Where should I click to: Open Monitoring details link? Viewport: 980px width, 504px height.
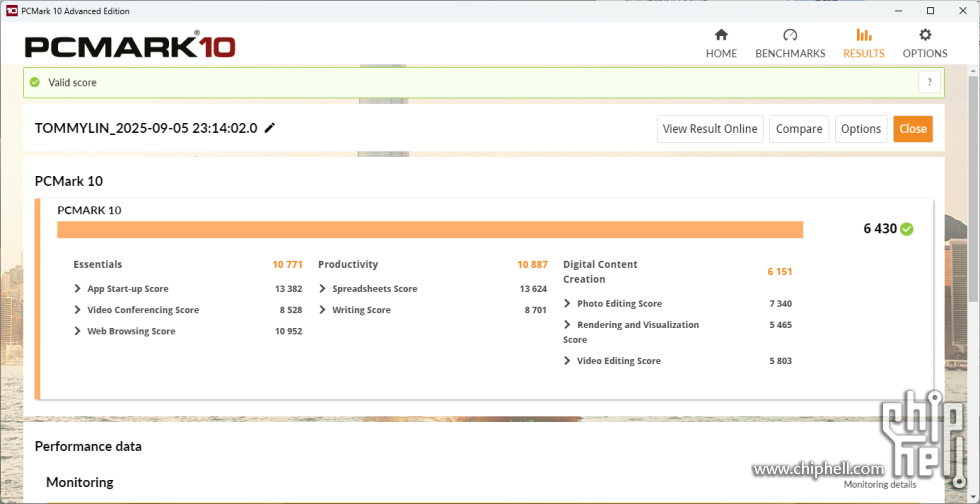point(880,485)
